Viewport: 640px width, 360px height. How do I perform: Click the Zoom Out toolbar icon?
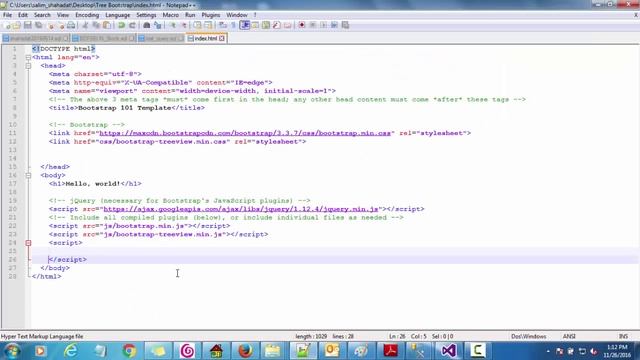coord(184,25)
